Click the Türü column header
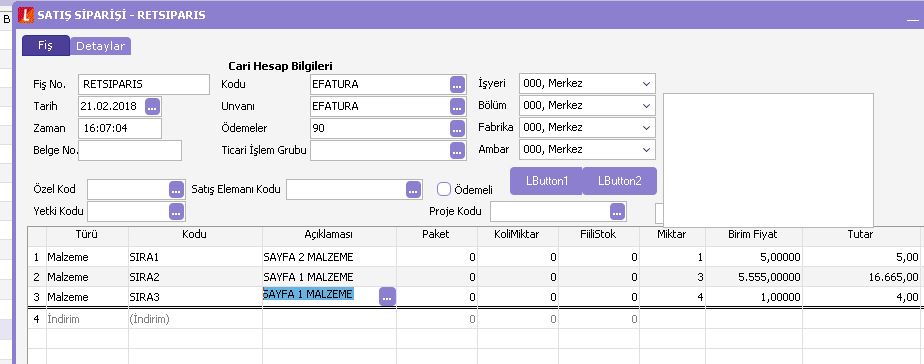The image size is (924, 364). point(87,234)
